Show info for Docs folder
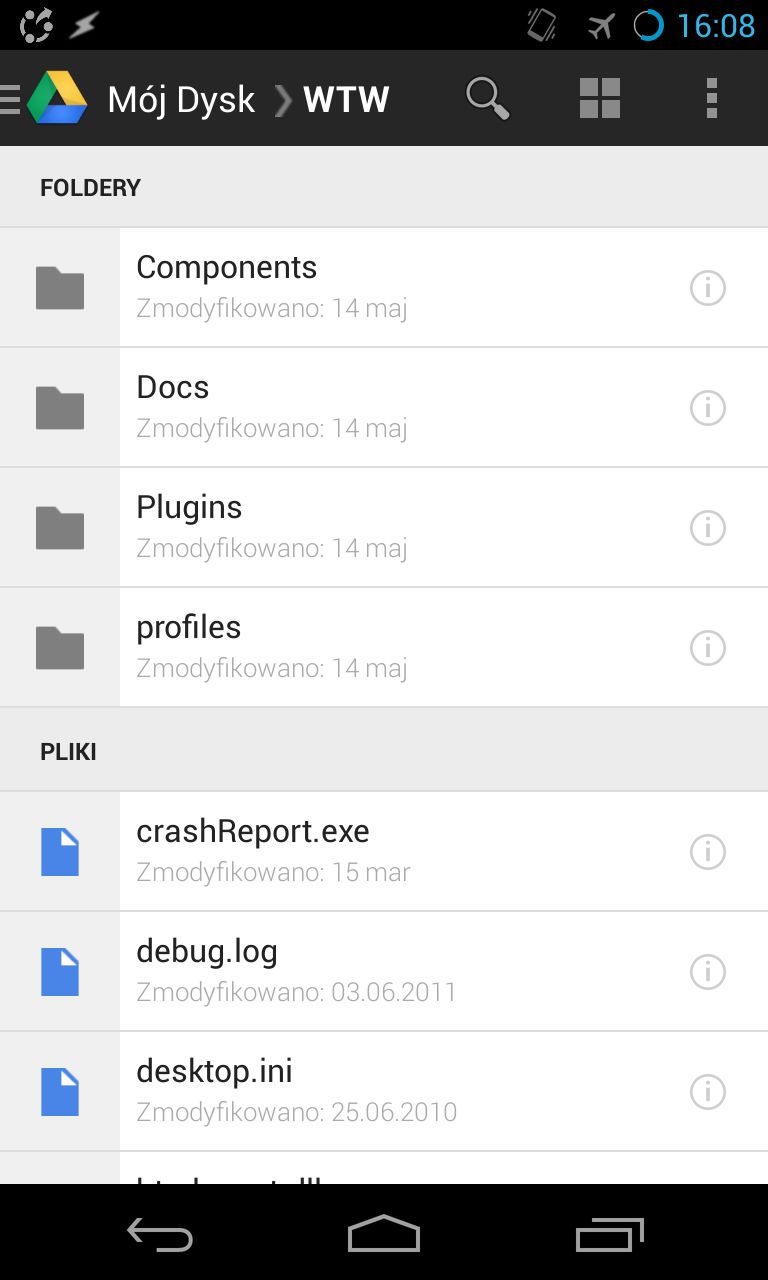The image size is (768, 1280). point(708,408)
